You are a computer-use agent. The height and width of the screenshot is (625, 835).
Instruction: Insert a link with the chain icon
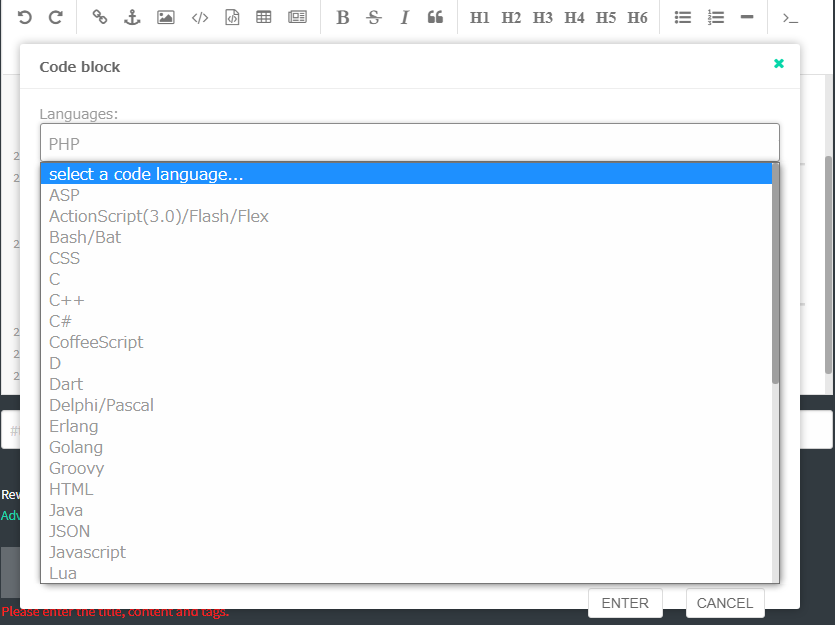point(100,18)
